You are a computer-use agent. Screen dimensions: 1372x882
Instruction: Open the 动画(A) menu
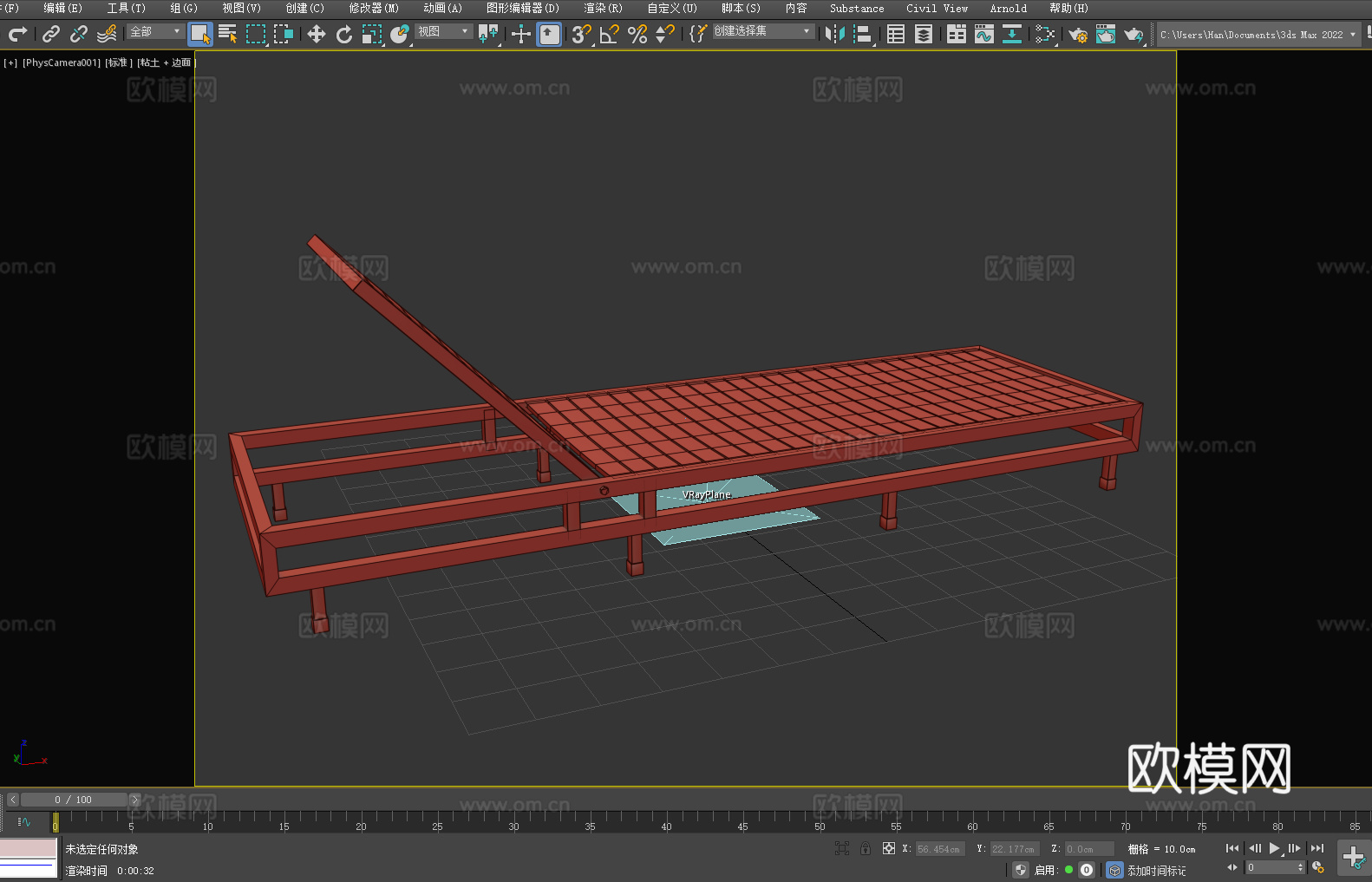tap(442, 8)
